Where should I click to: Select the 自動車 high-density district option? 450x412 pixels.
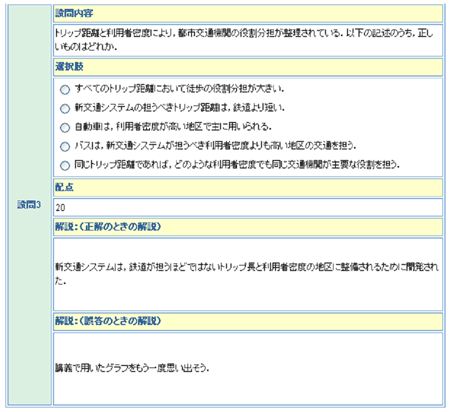coord(65,127)
